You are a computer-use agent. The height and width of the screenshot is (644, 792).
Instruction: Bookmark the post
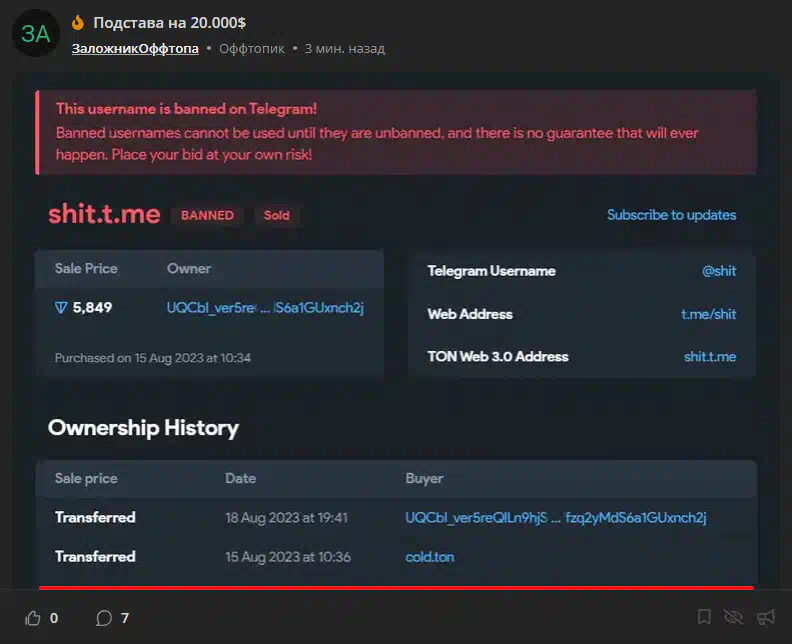[704, 617]
